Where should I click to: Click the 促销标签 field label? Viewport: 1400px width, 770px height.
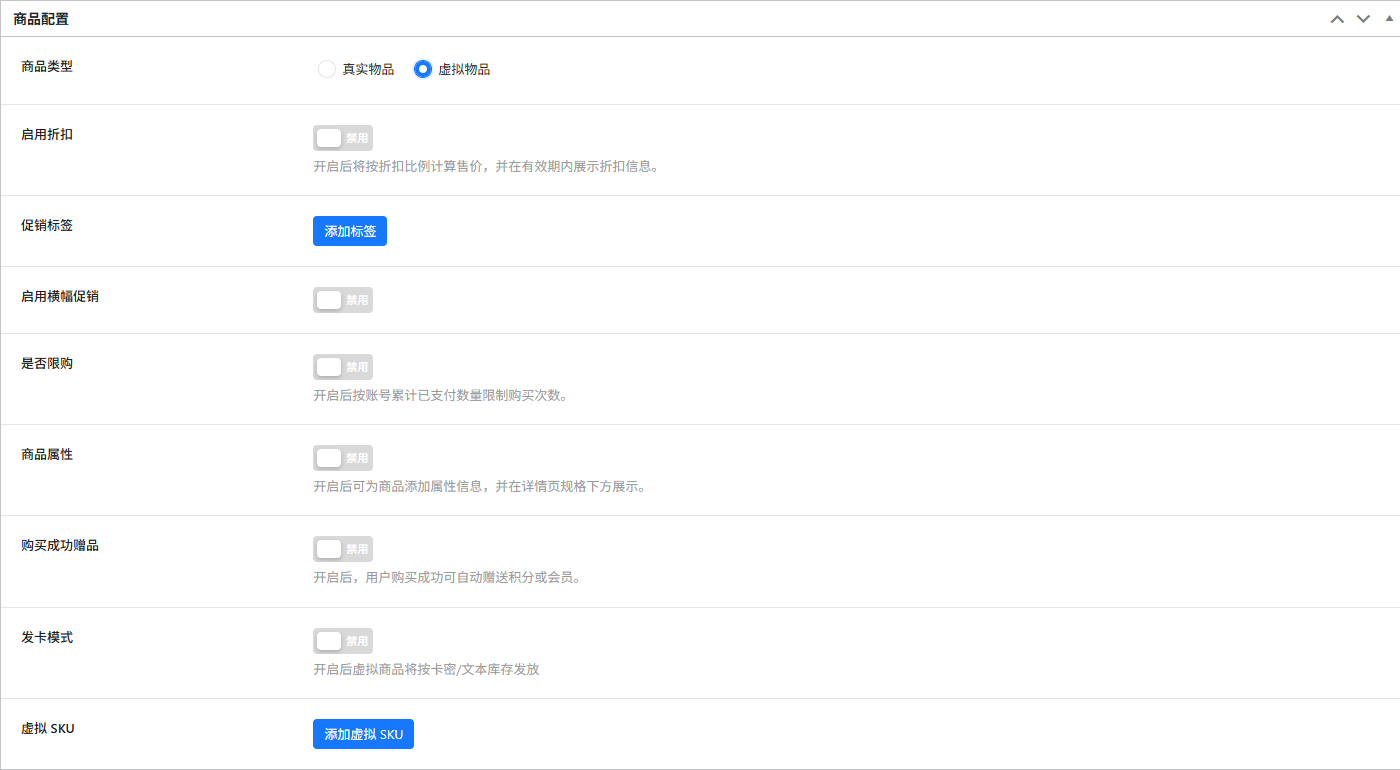point(47,225)
